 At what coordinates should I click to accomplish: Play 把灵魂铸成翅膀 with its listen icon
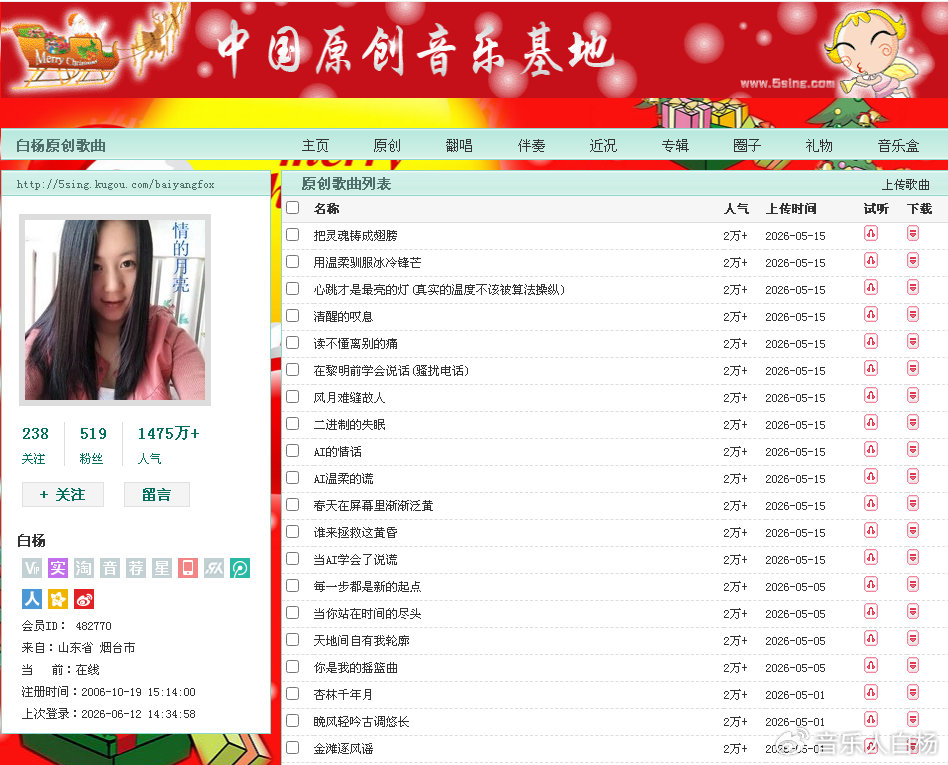click(871, 233)
